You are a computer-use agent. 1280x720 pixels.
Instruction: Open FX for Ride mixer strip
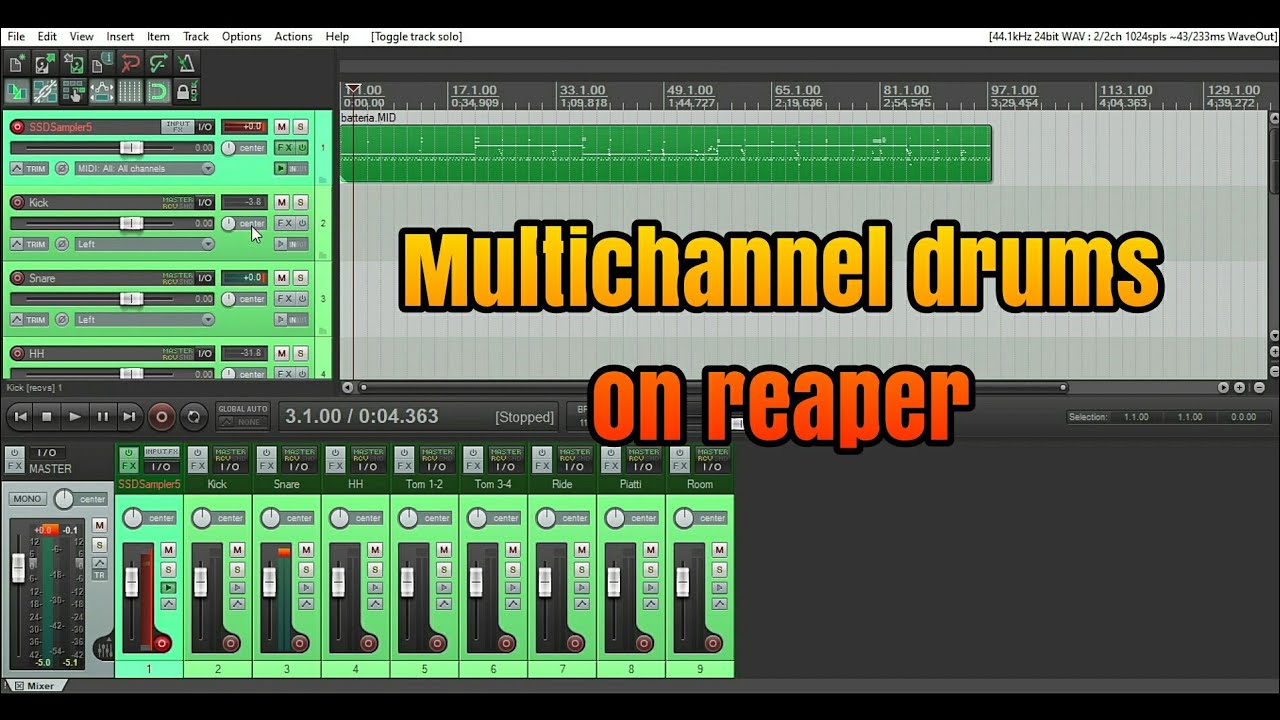coord(542,467)
